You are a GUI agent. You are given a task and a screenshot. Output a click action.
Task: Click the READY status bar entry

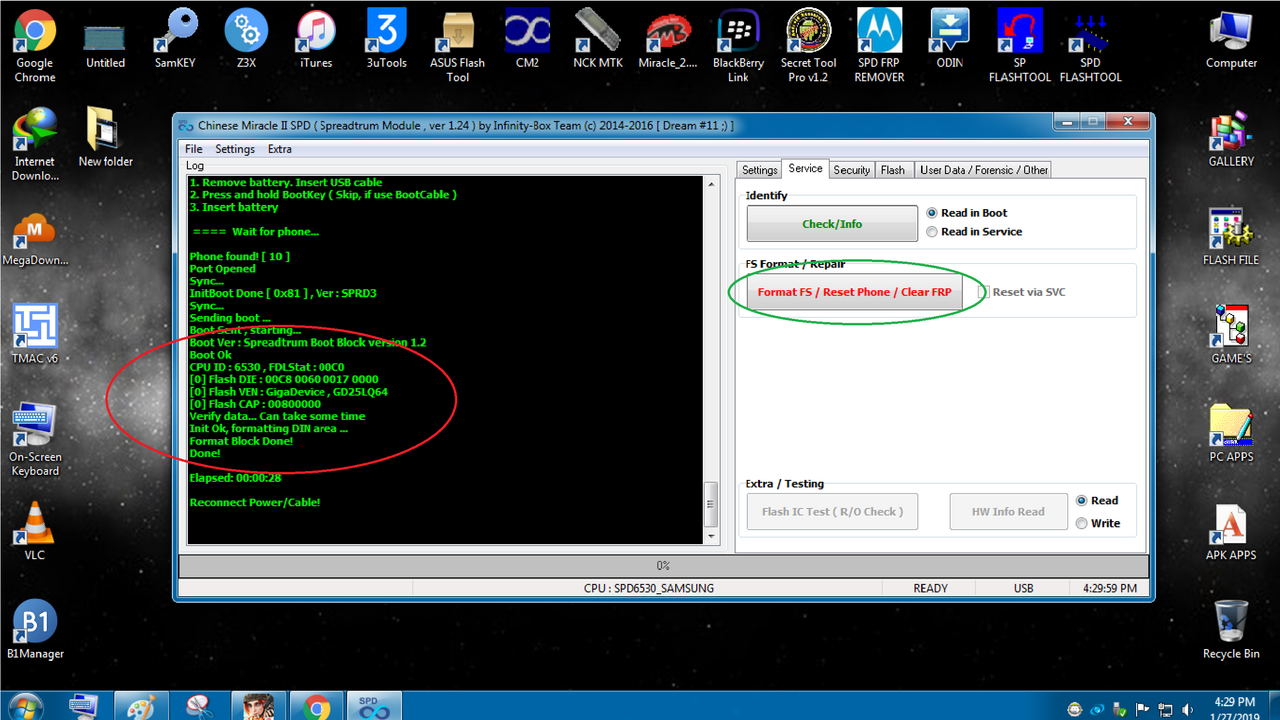tap(930, 588)
